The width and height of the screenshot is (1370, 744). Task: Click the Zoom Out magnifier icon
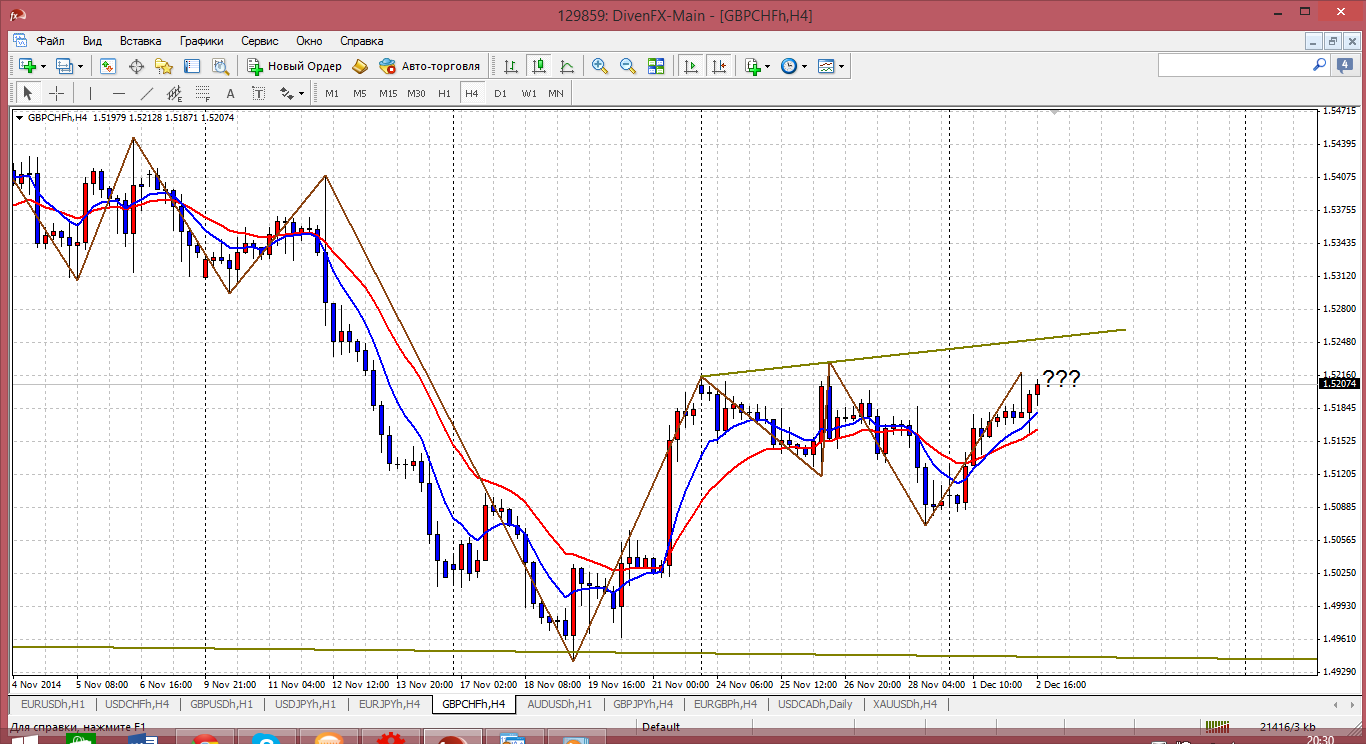(x=628, y=66)
